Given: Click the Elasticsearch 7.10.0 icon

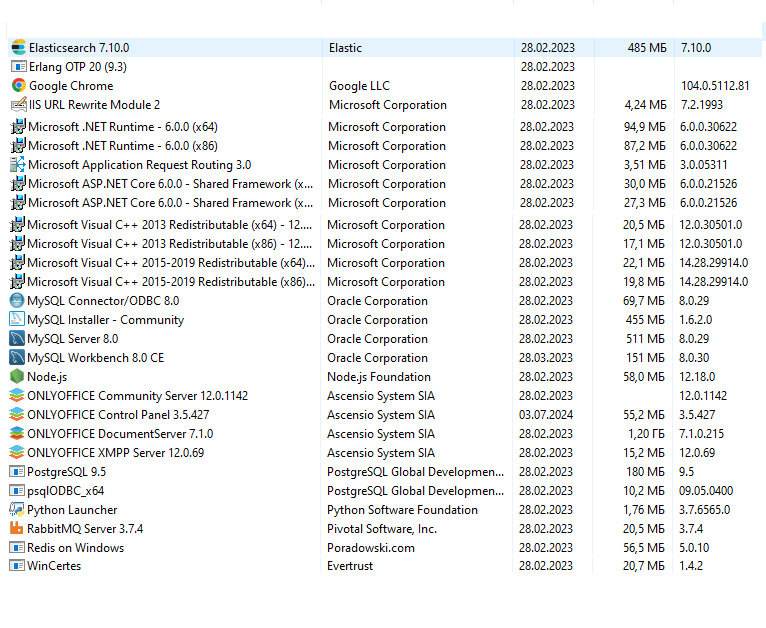Looking at the screenshot, I should pyautogui.click(x=19, y=47).
